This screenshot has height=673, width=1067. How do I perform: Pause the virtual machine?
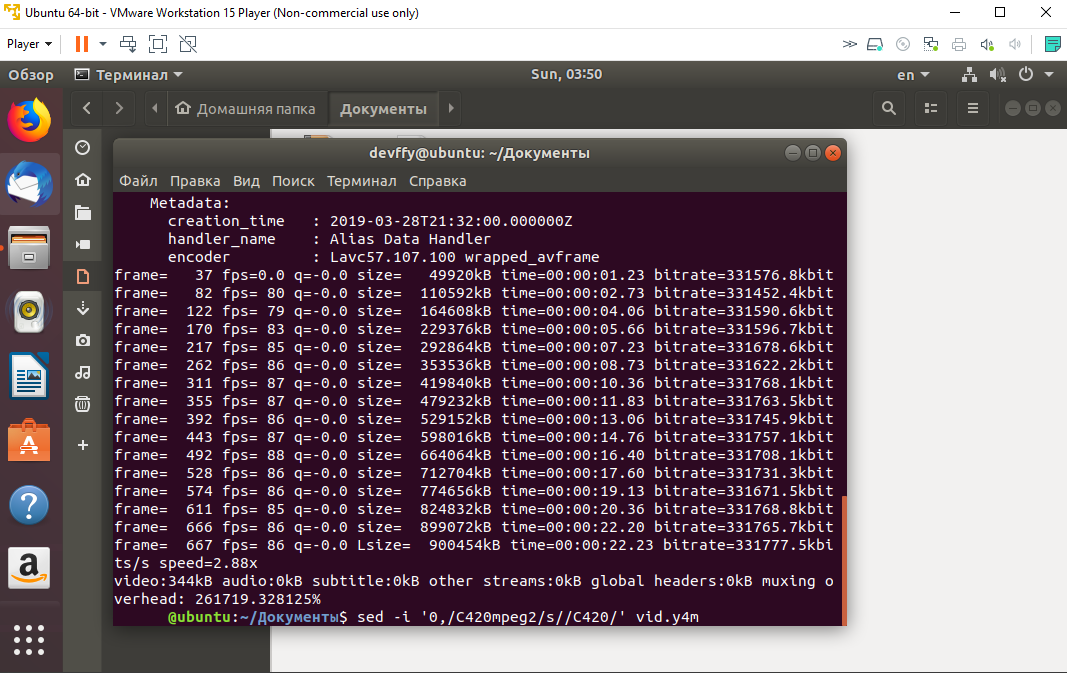coord(81,44)
